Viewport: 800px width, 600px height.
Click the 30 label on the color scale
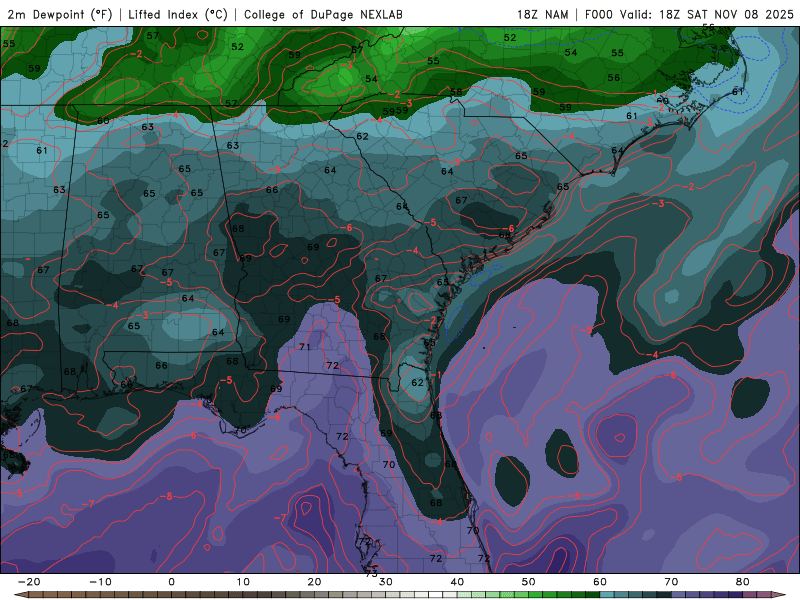tap(386, 582)
